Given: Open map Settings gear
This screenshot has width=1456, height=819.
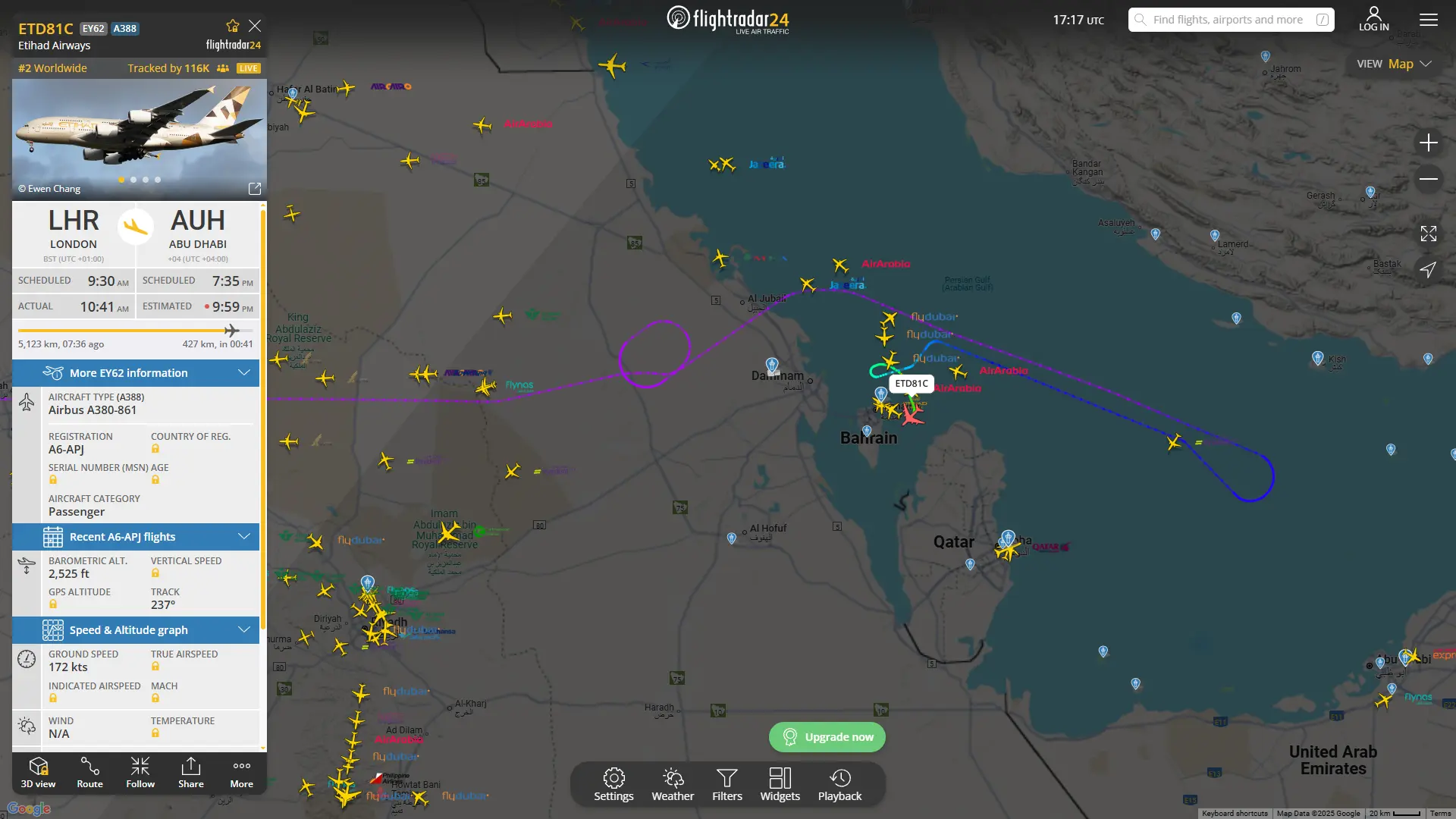Looking at the screenshot, I should coord(613,785).
